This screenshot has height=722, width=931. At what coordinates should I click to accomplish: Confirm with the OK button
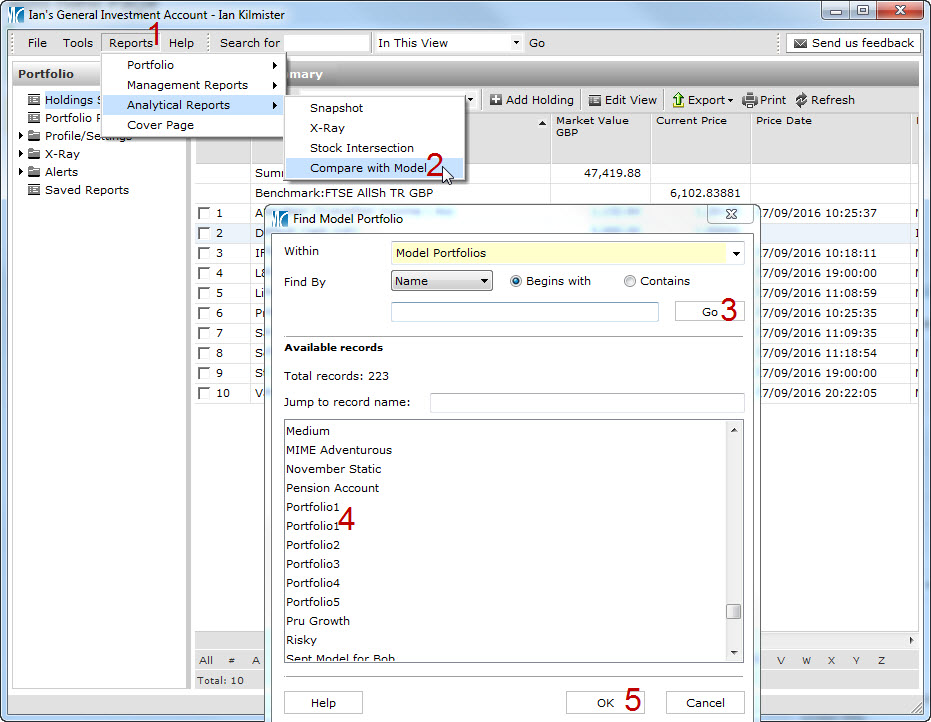(x=605, y=703)
